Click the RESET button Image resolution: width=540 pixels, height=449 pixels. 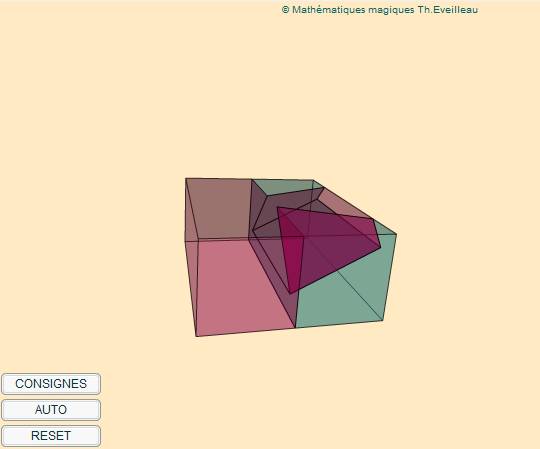[x=51, y=436]
